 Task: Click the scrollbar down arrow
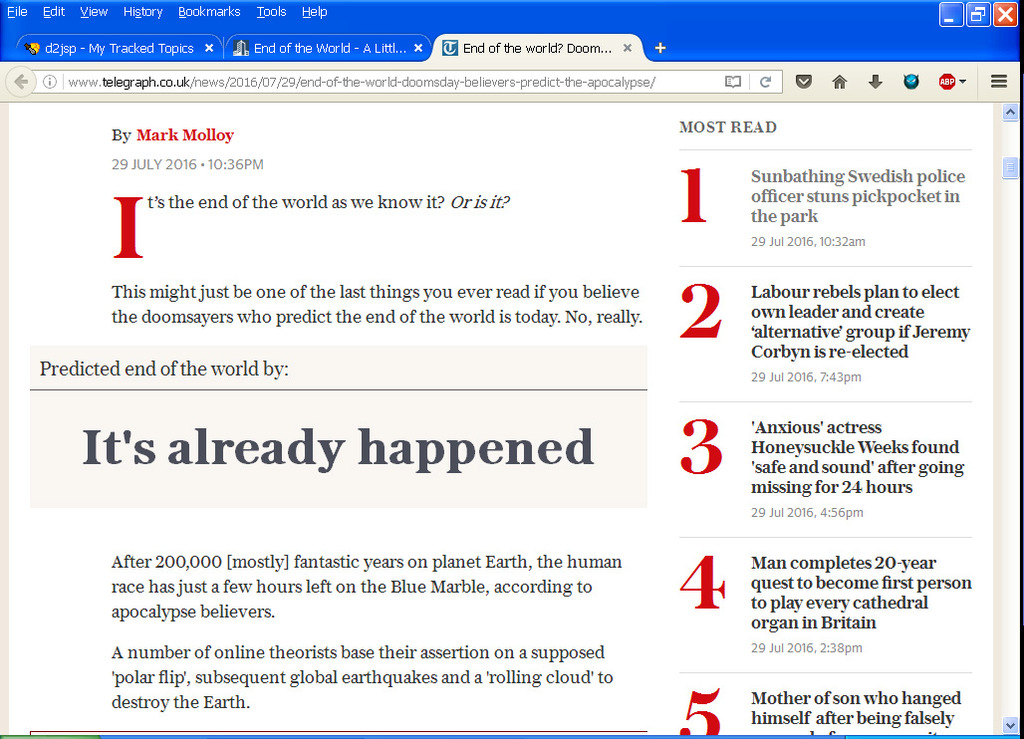click(1010, 725)
